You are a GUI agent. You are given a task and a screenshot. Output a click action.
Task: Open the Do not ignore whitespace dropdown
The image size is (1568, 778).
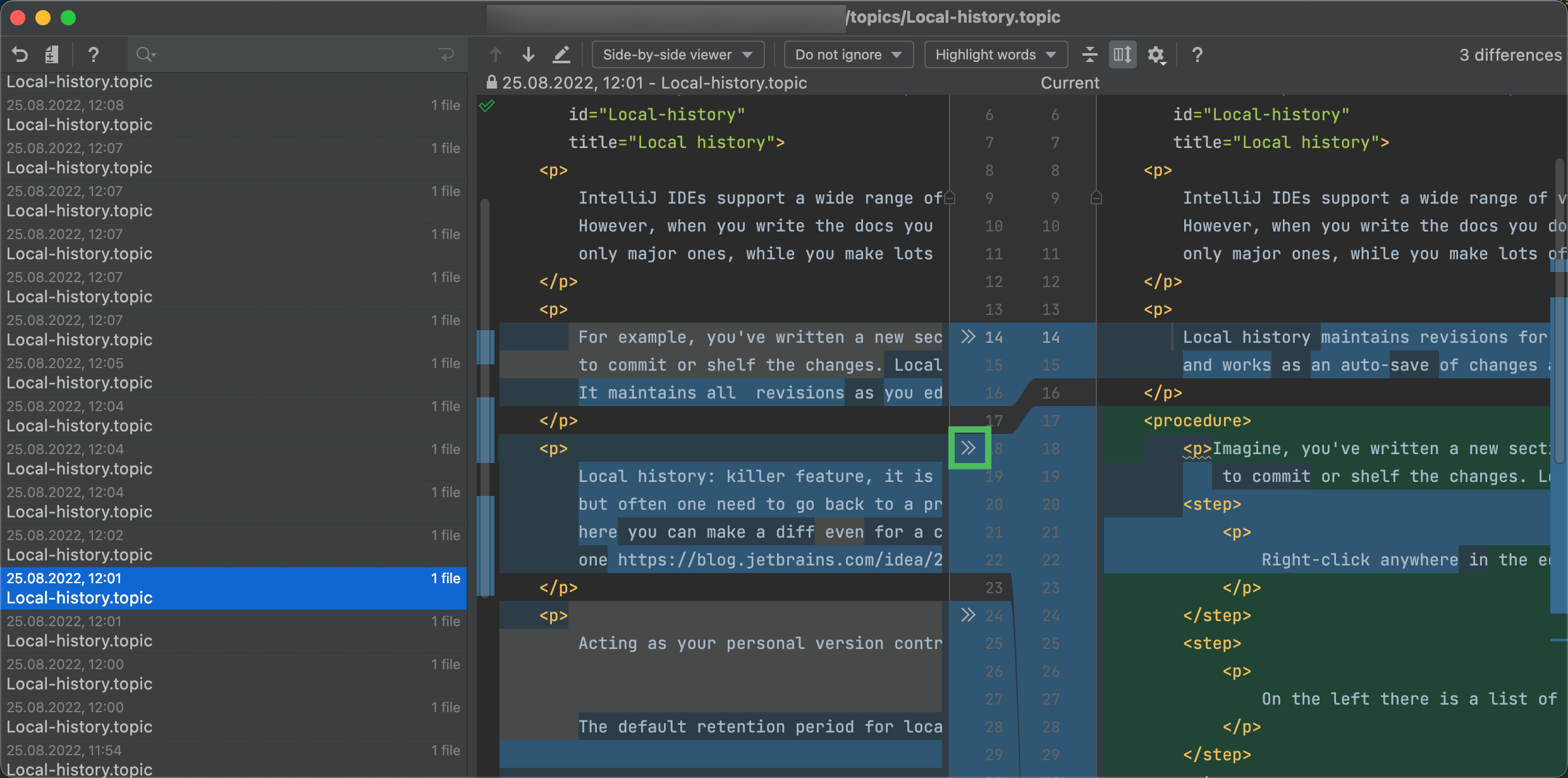pyautogui.click(x=848, y=54)
